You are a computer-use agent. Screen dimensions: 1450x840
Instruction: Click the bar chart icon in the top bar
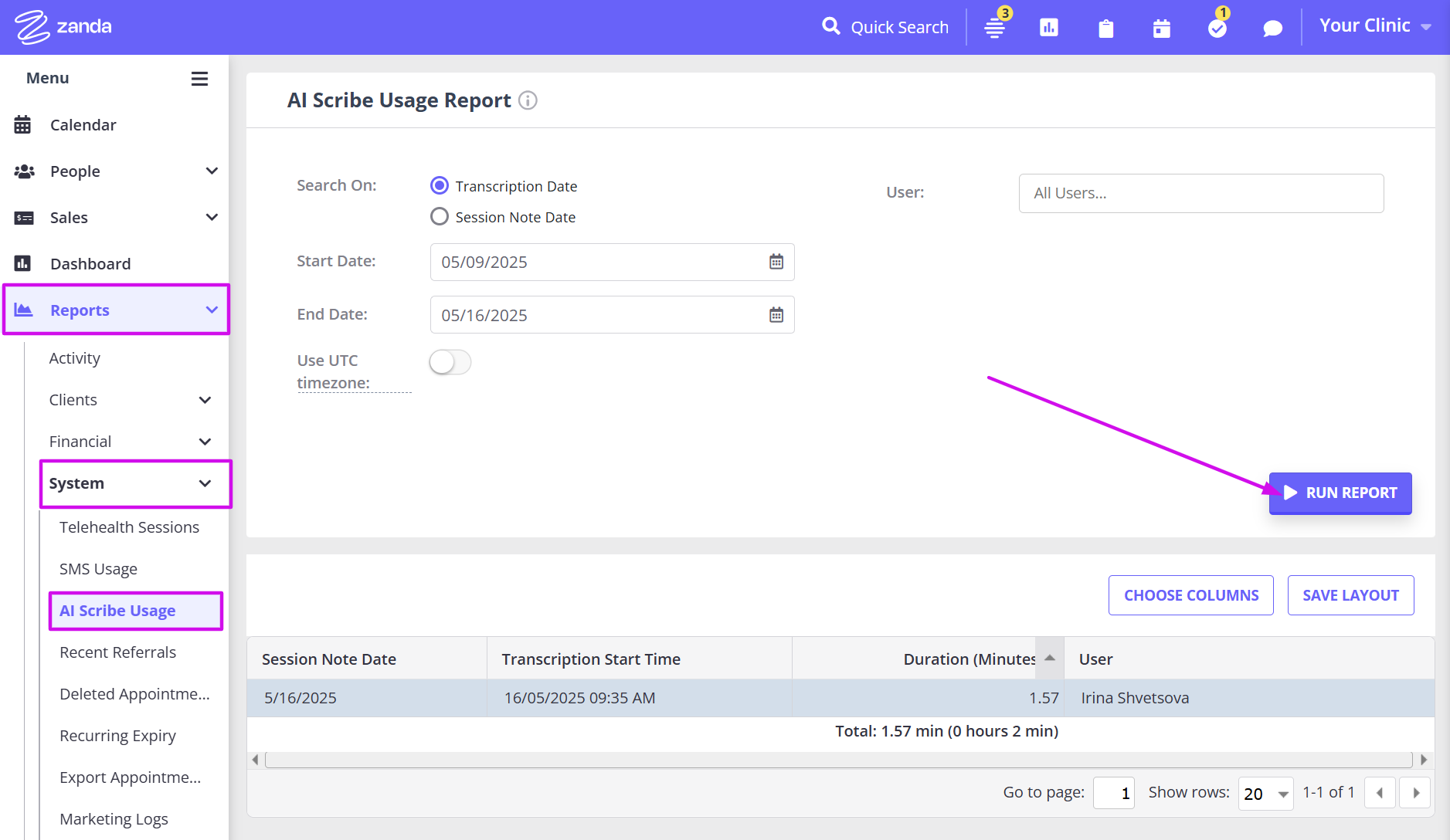tap(1048, 27)
